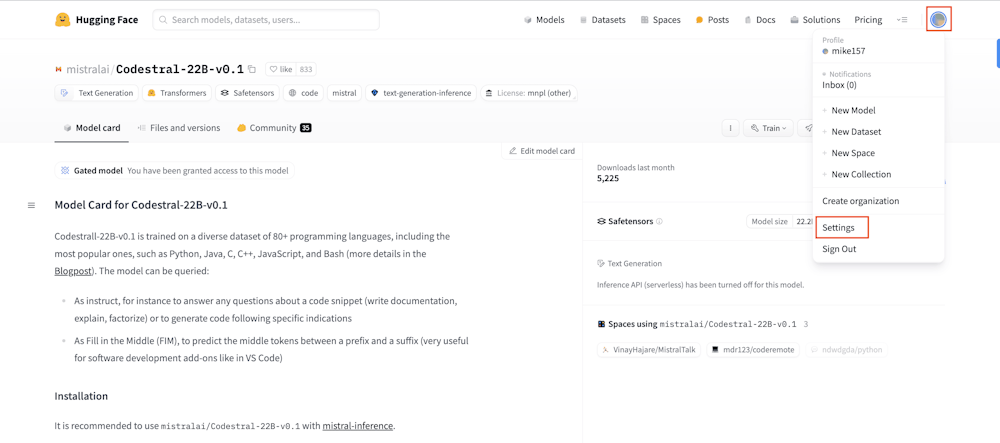Choose New Model in the menu
Screen dimensions: 1000x443
coord(853,111)
